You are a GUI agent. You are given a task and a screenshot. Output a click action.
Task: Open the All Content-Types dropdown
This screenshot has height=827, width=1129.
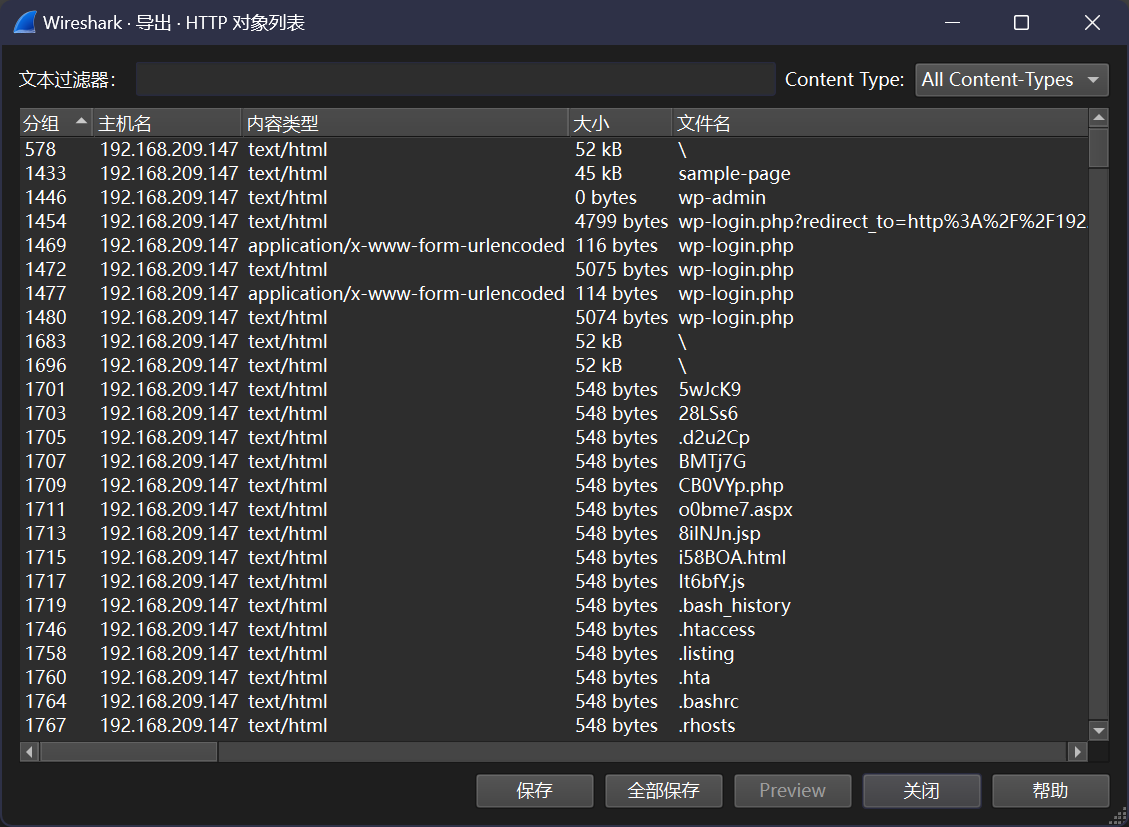(1012, 80)
